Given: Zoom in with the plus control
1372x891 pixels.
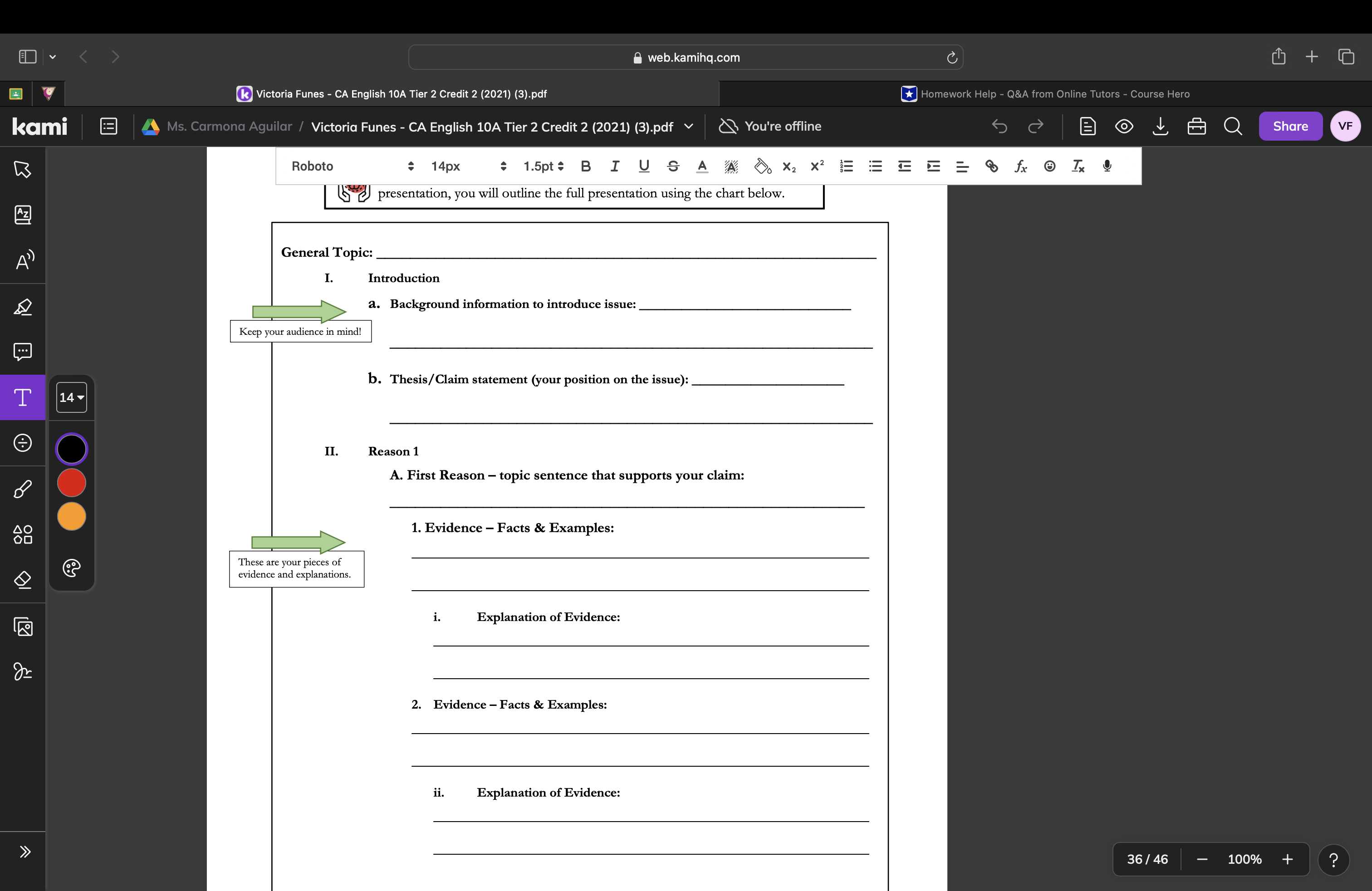Looking at the screenshot, I should [1287, 859].
